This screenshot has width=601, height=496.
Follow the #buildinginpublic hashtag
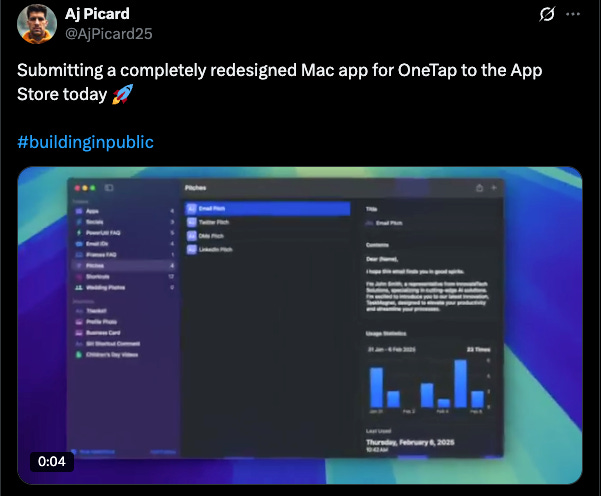pos(85,142)
